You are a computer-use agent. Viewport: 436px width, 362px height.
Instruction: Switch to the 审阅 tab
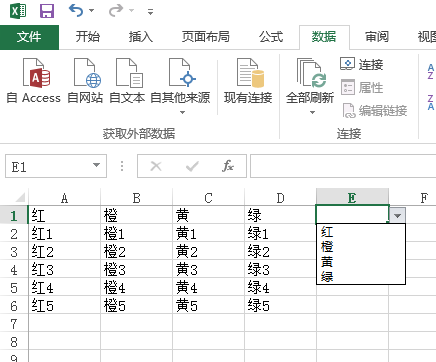point(377,37)
